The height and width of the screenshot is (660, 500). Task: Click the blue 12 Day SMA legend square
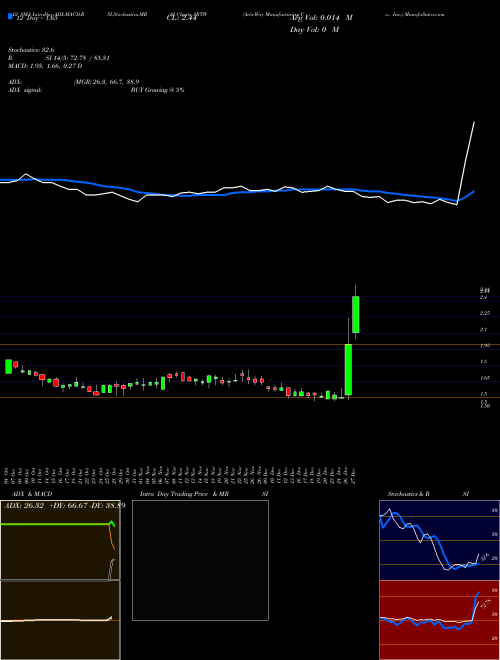[x=10, y=16]
